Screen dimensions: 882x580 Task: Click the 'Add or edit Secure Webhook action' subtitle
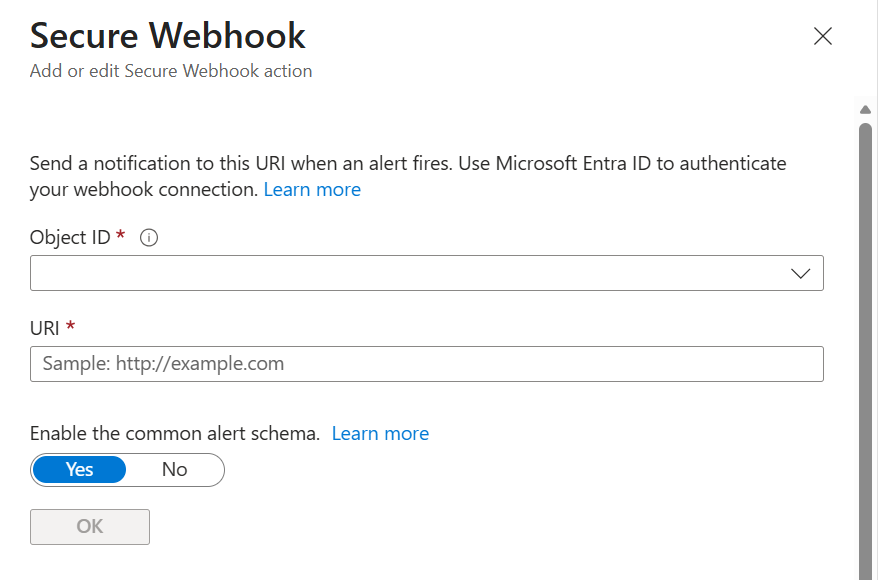(171, 71)
